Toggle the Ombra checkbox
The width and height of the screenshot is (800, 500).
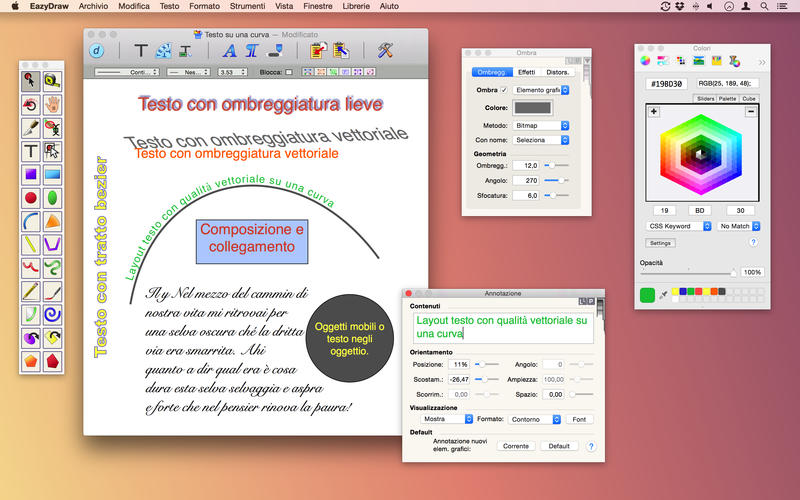point(504,90)
